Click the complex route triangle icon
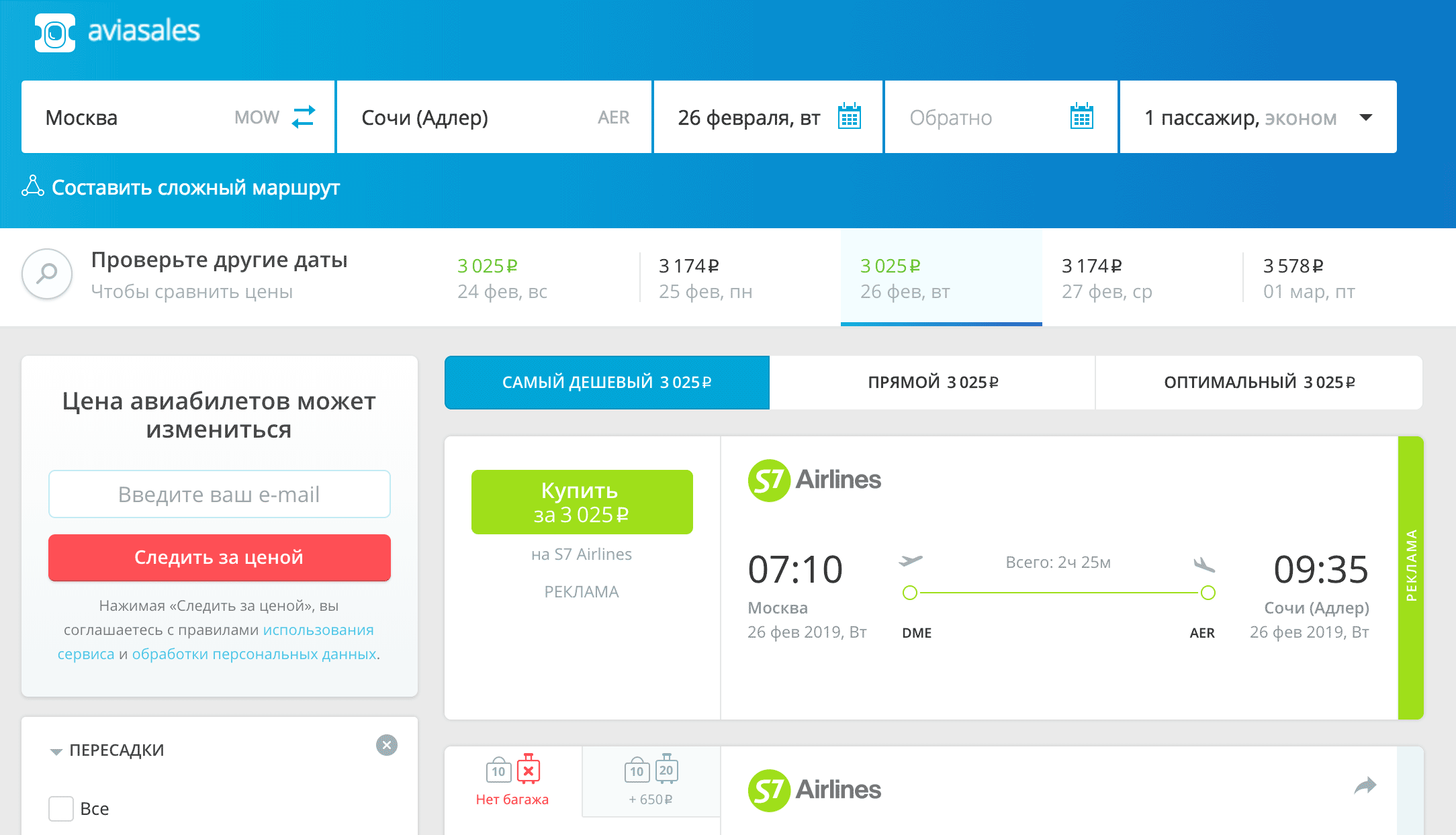Viewport: 1456px width, 835px height. pos(33,187)
